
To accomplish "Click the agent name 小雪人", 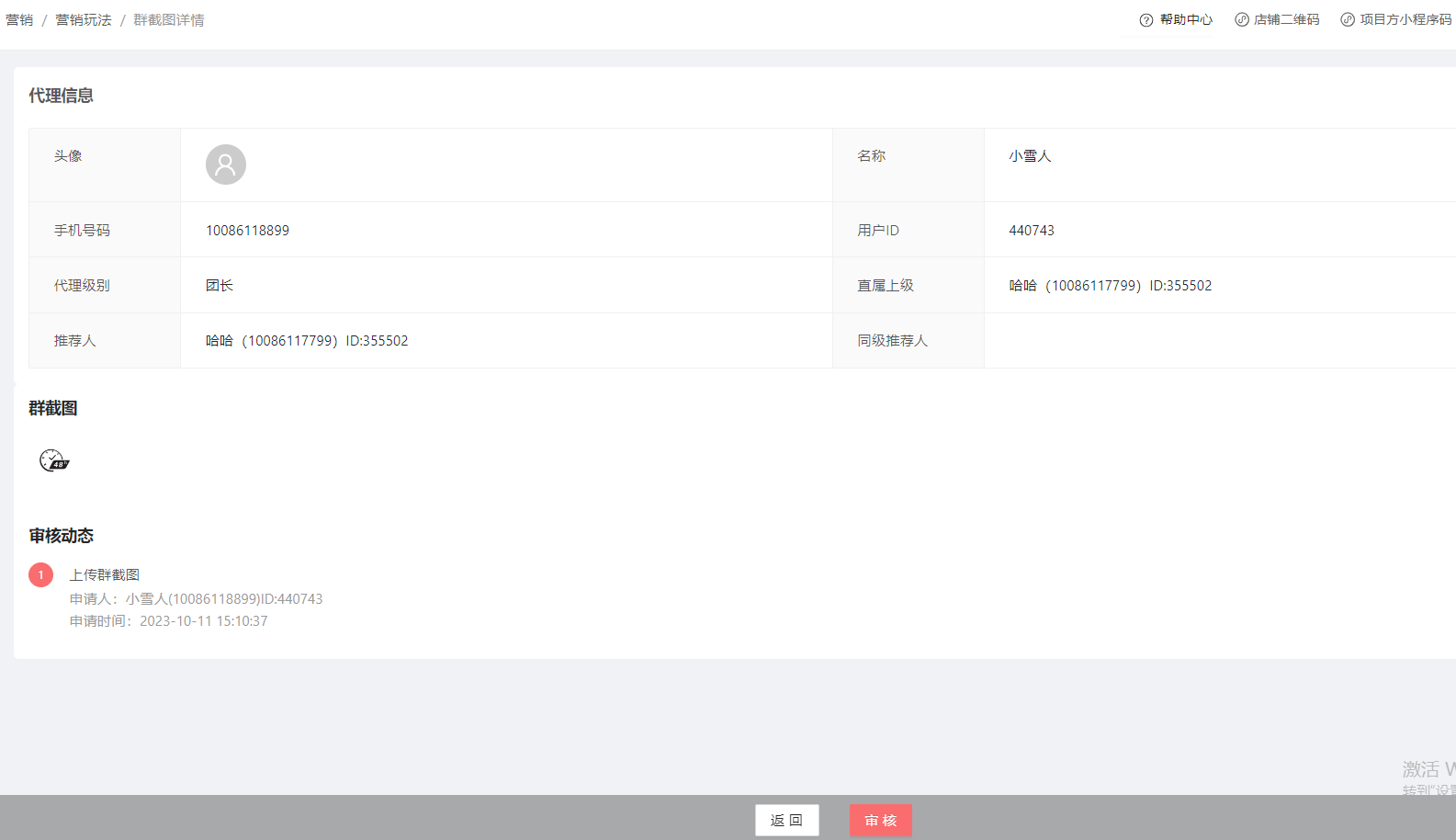I will [x=1030, y=156].
